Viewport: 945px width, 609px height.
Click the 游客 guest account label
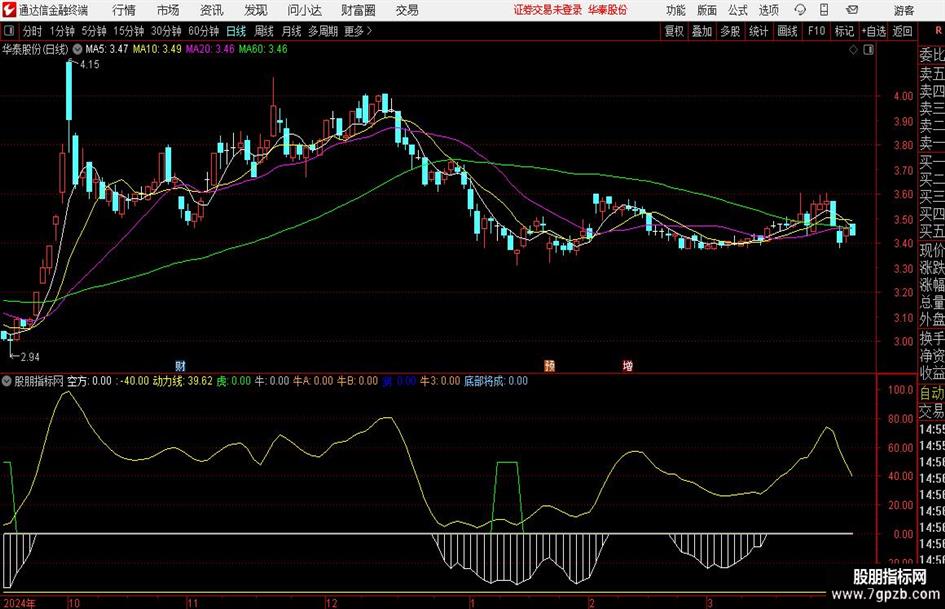tap(904, 10)
